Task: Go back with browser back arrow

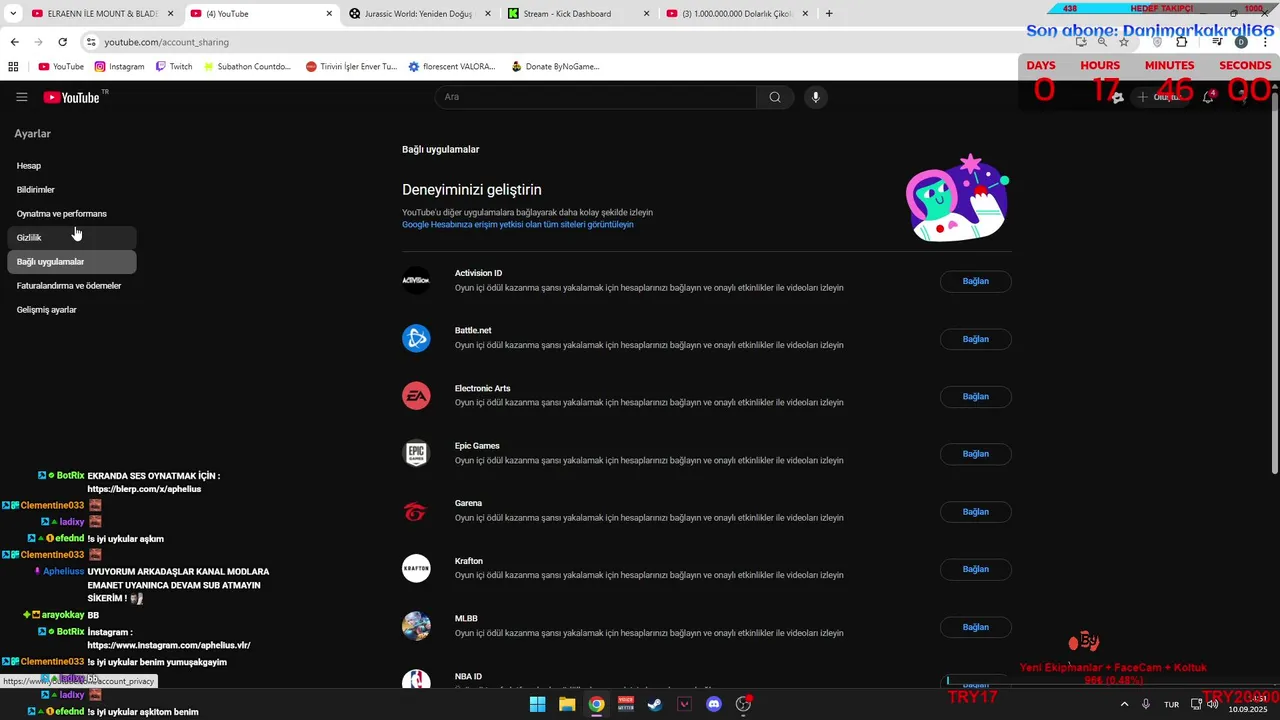Action: 14,42
